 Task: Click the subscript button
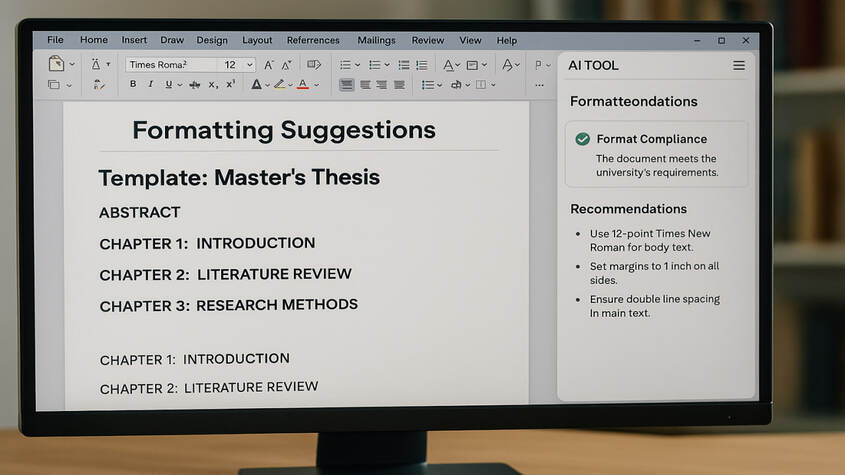213,85
